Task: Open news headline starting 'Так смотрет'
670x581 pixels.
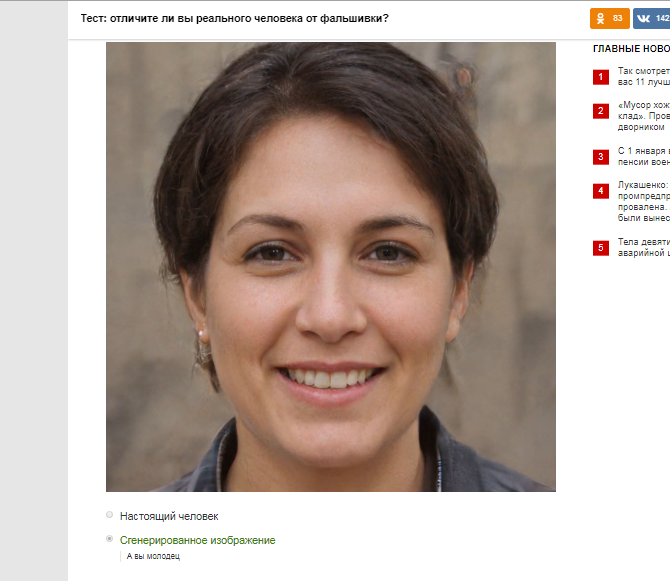Action: coord(644,76)
